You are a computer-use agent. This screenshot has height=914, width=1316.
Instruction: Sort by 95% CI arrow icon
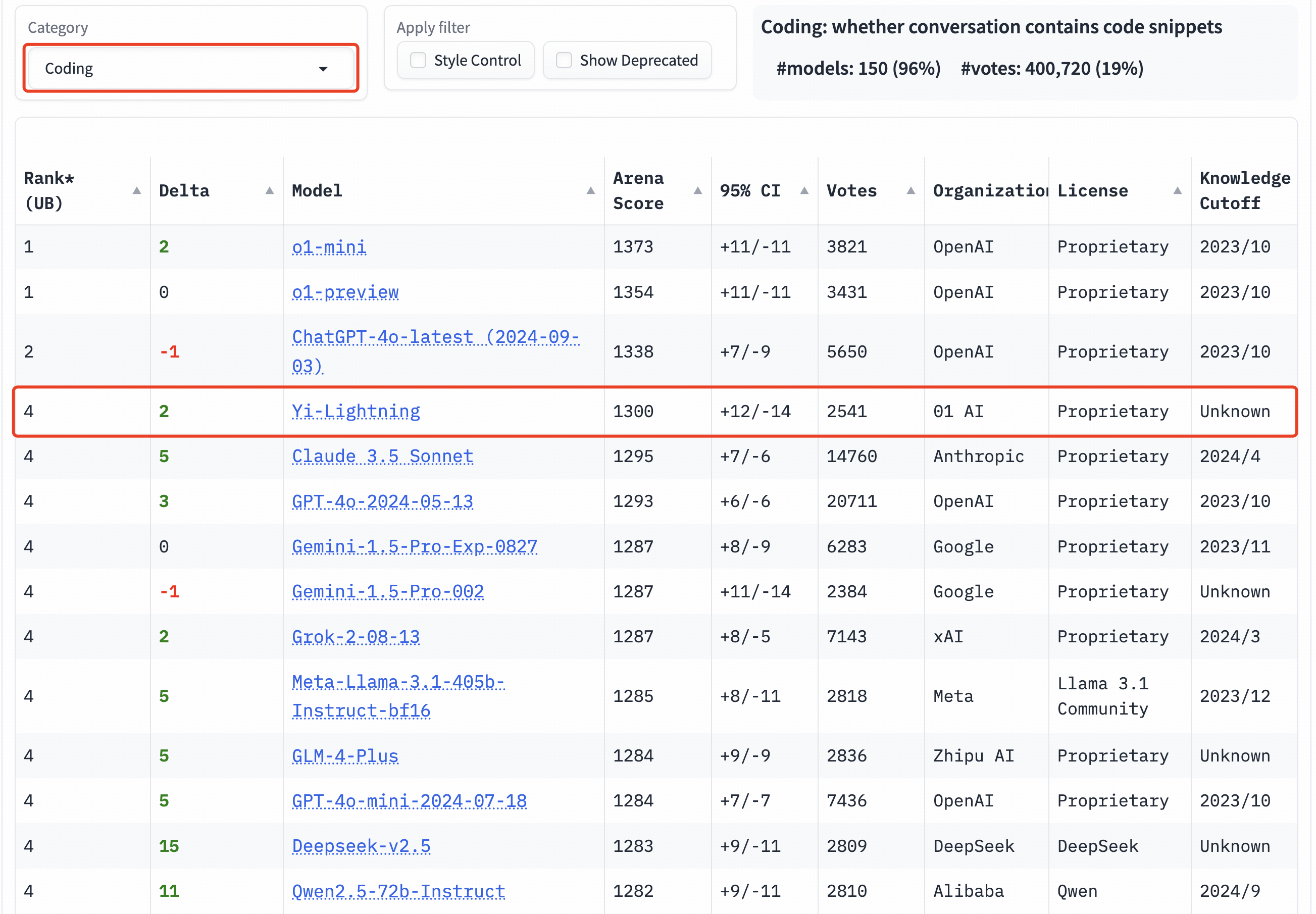804,191
